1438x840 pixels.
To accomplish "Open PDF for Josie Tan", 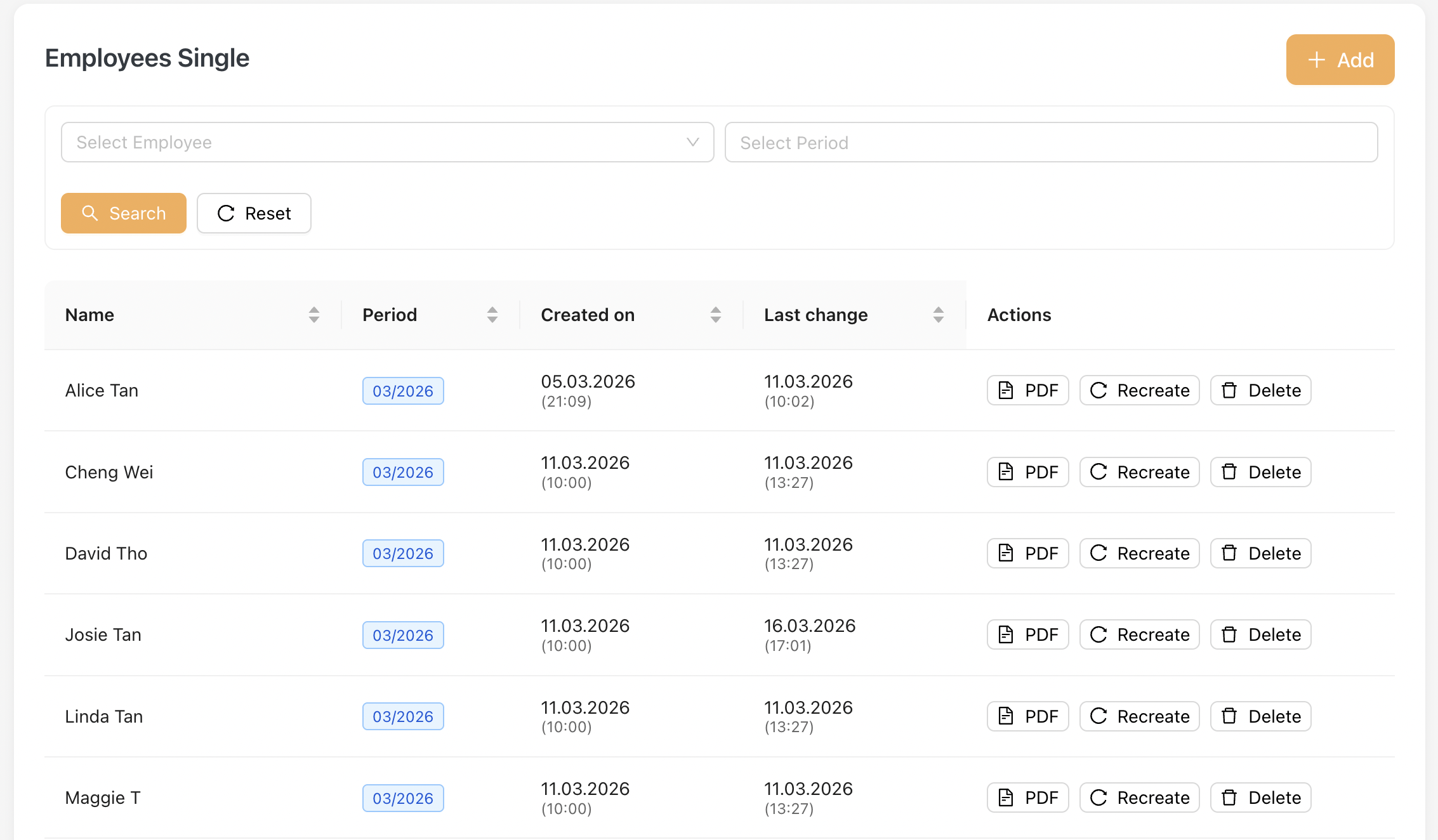I will click(x=1027, y=634).
